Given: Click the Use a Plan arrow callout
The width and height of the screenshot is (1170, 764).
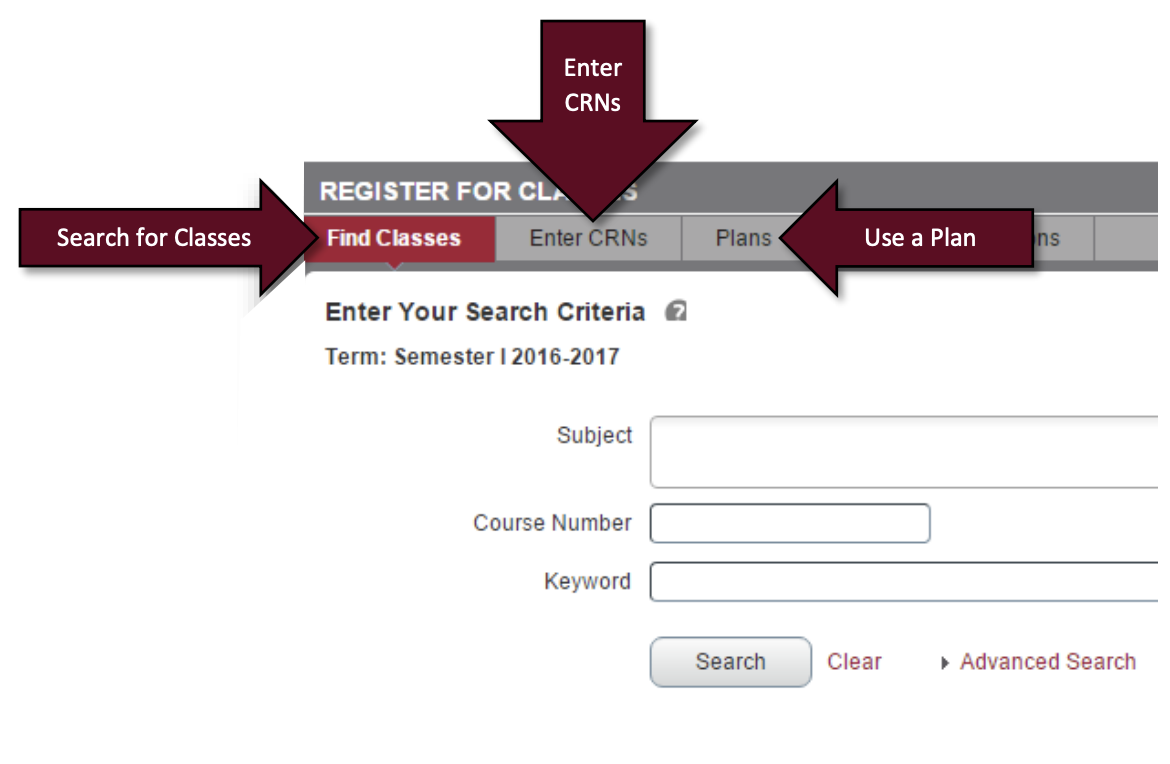Looking at the screenshot, I should click(x=919, y=238).
